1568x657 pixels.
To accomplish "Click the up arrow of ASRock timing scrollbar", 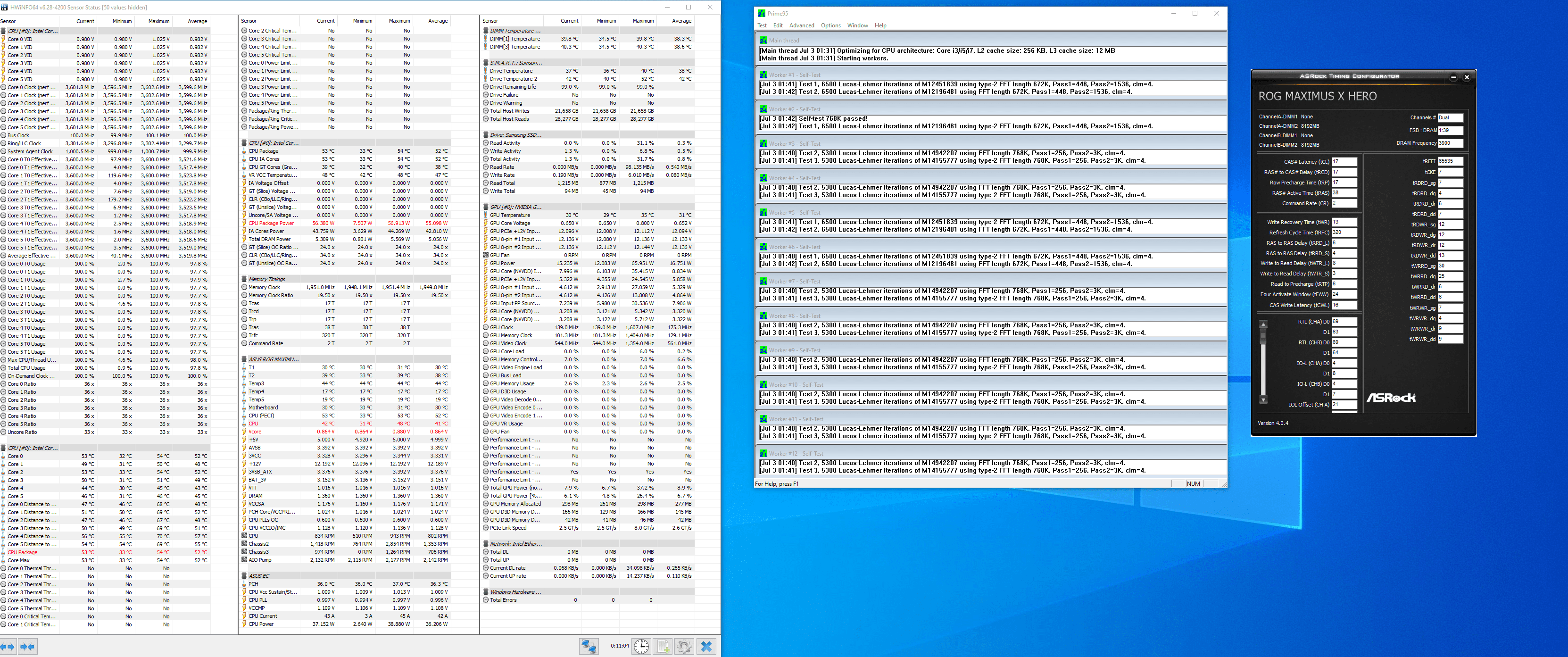I will pos(1263,324).
